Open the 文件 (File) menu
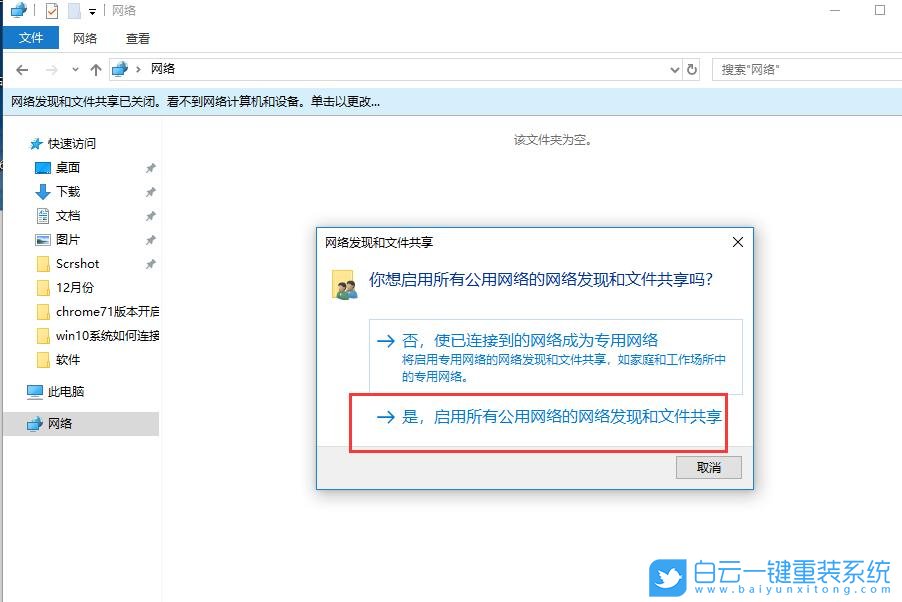This screenshot has width=902, height=602. tap(31, 38)
